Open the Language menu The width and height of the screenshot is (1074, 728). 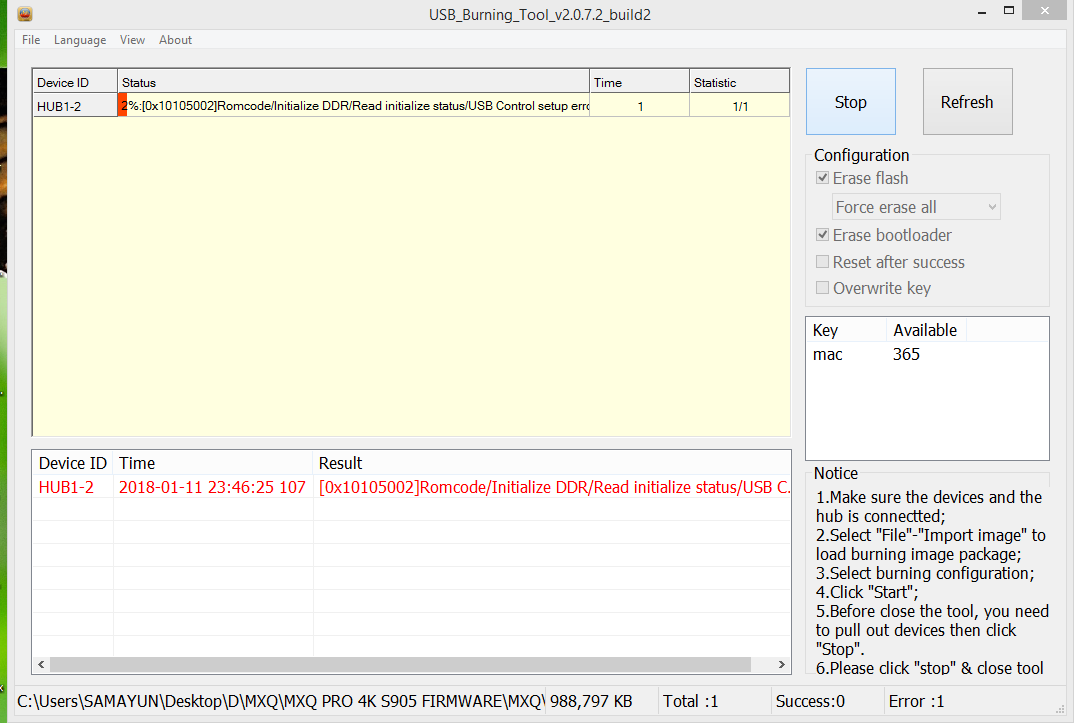coord(80,40)
